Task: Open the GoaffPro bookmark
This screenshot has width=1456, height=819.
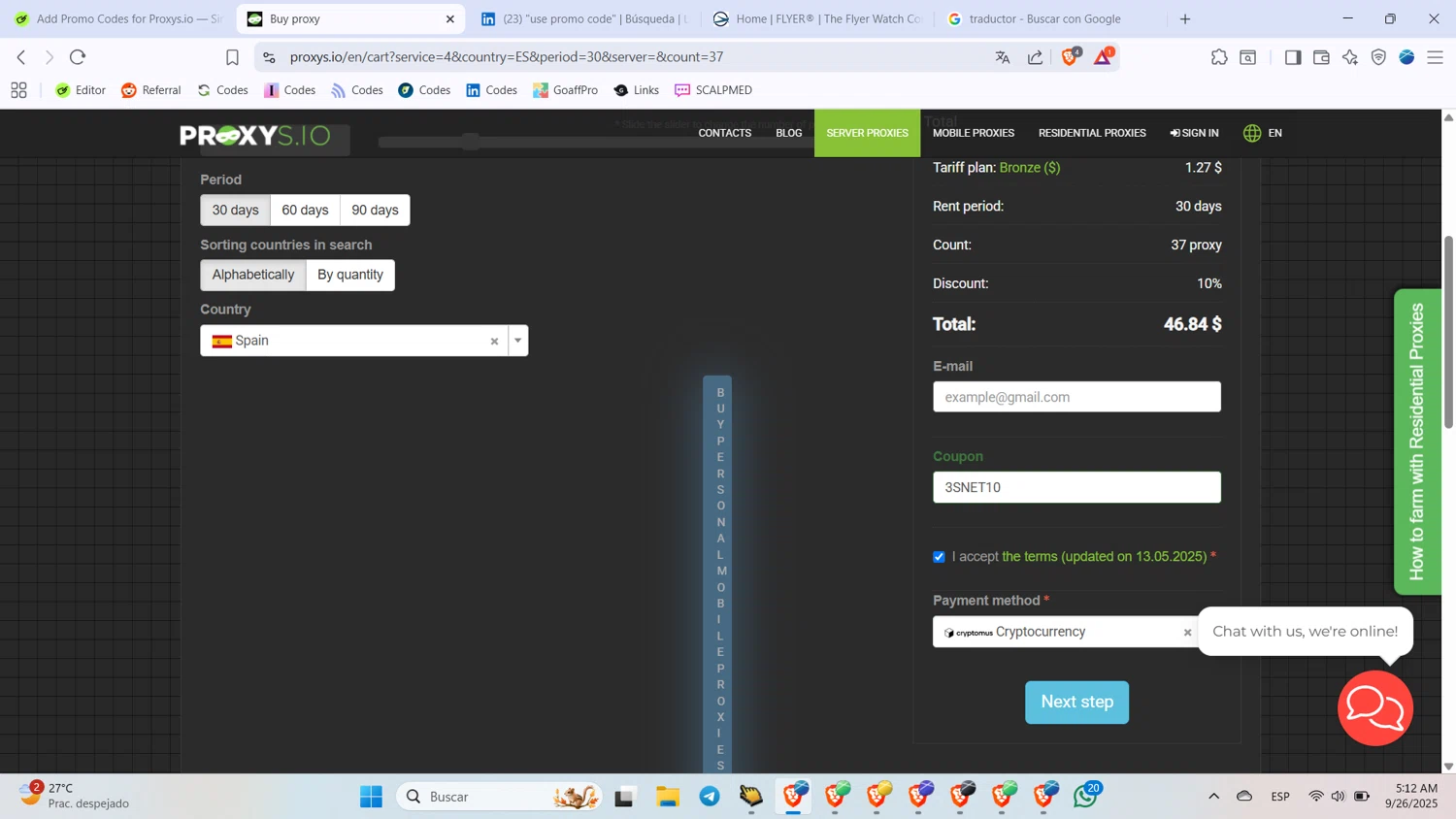Action: (566, 90)
